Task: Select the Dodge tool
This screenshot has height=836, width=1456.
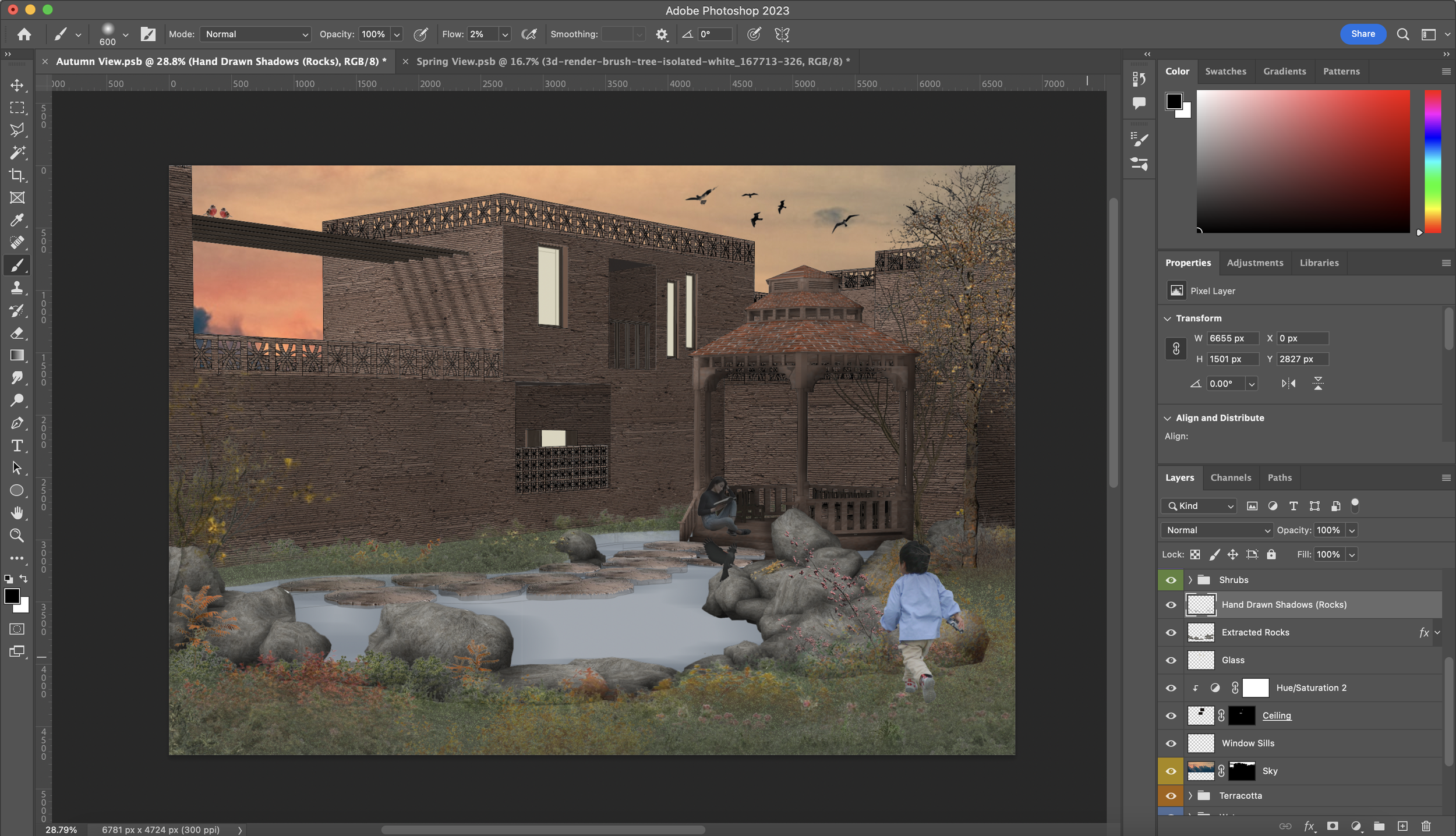Action: 17,401
